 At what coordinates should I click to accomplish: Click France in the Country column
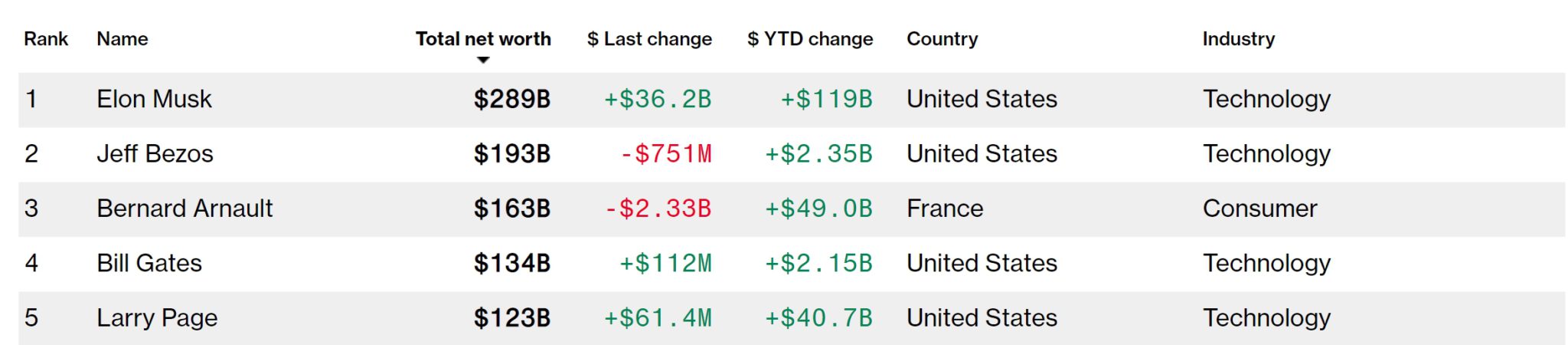tap(945, 209)
